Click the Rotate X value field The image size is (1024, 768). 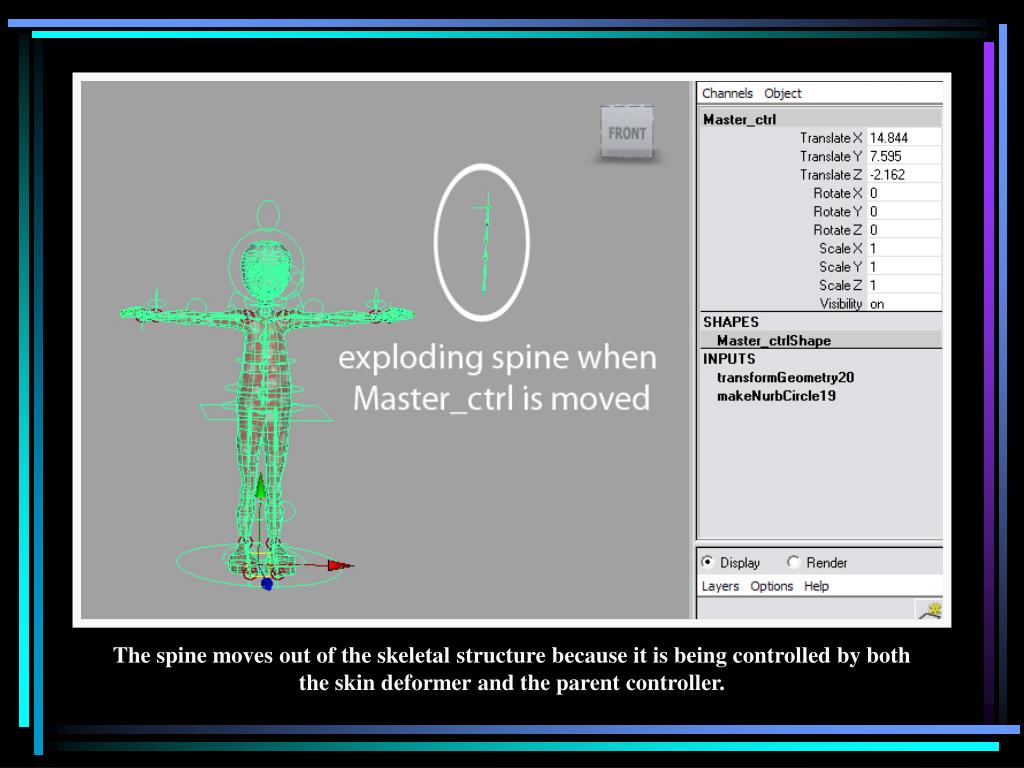904,193
